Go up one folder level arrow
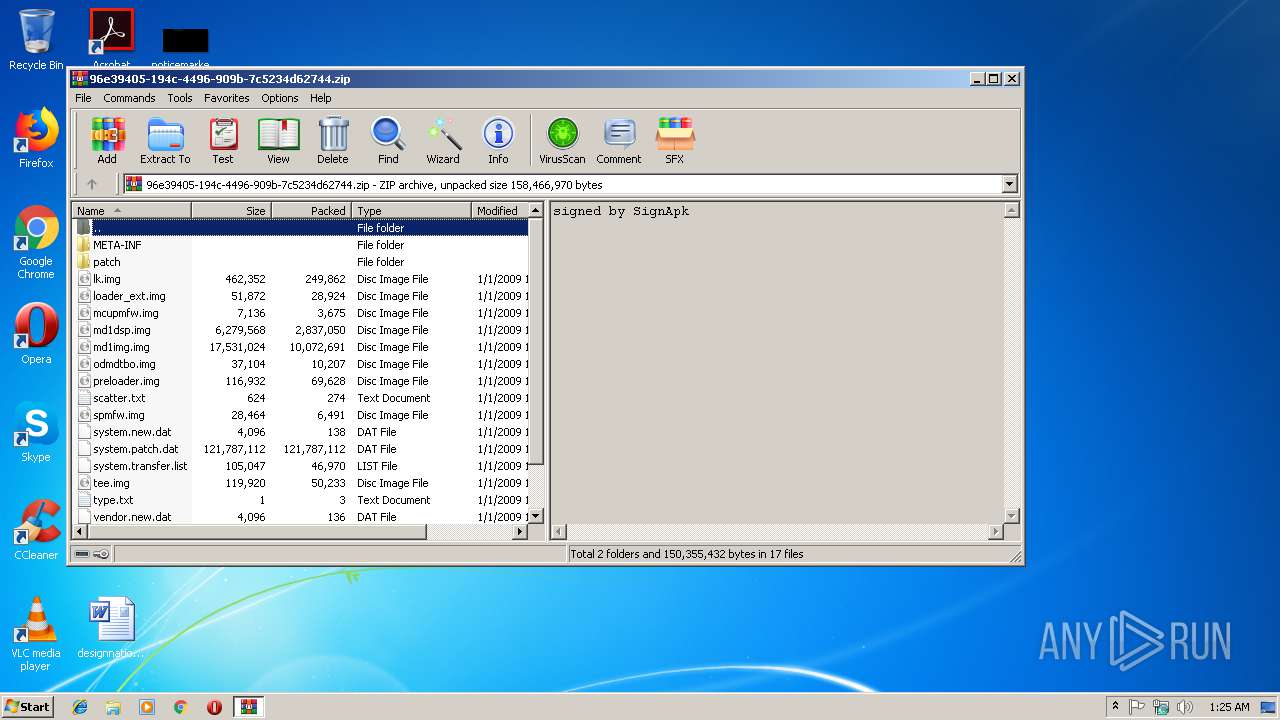Screen dimensions: 1280x720 92,184
